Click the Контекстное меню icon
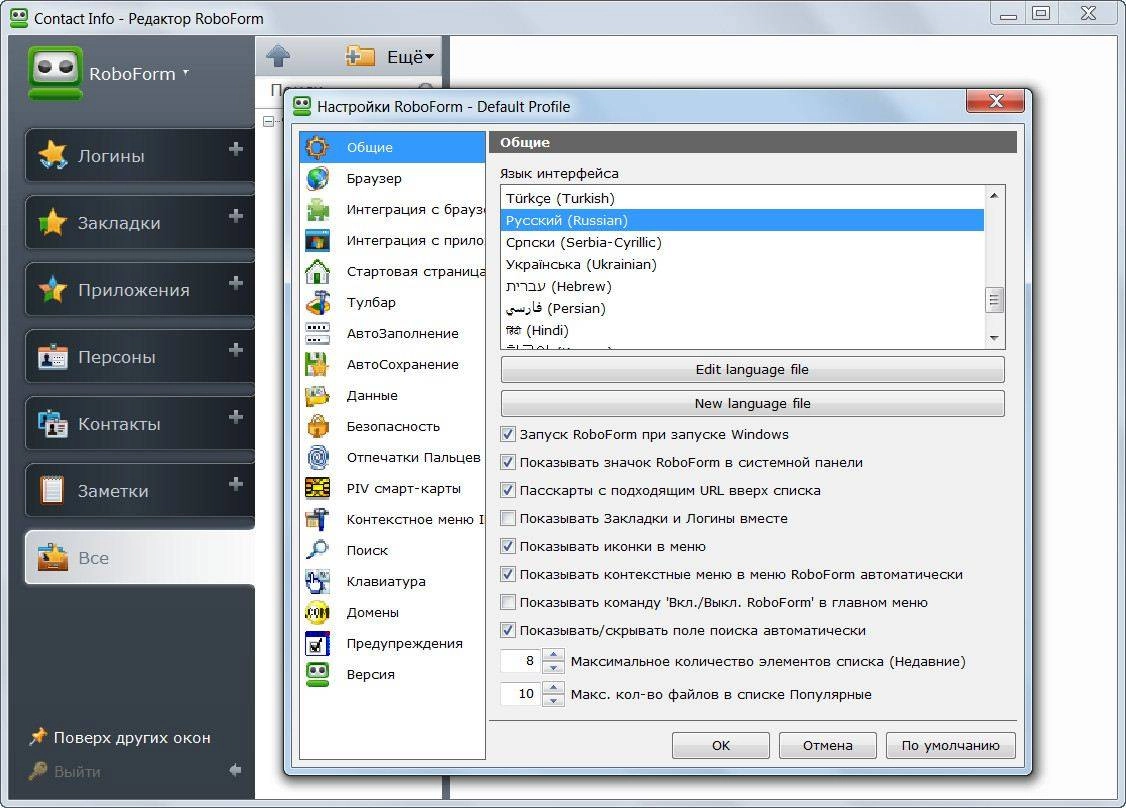This screenshot has width=1126, height=808. point(317,519)
